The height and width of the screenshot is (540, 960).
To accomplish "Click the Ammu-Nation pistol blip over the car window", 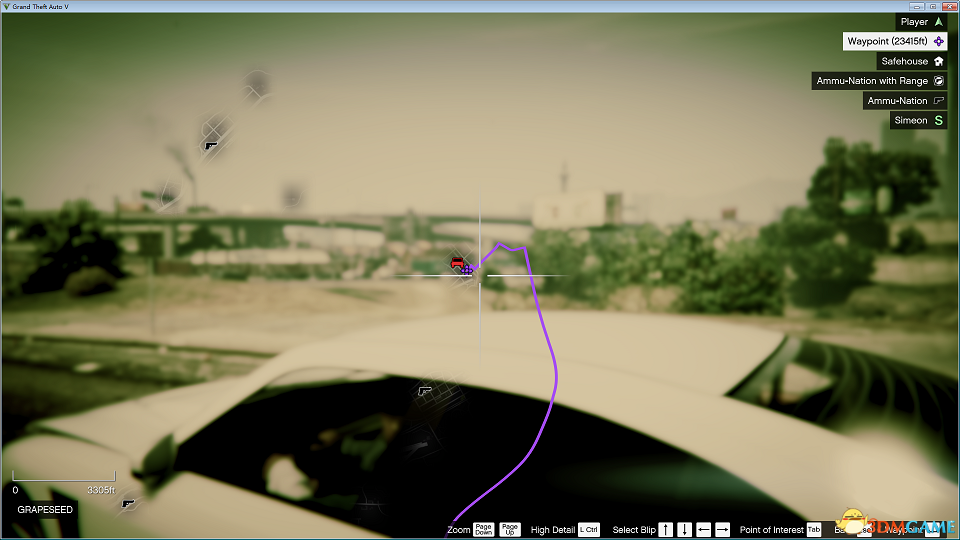I will (424, 391).
